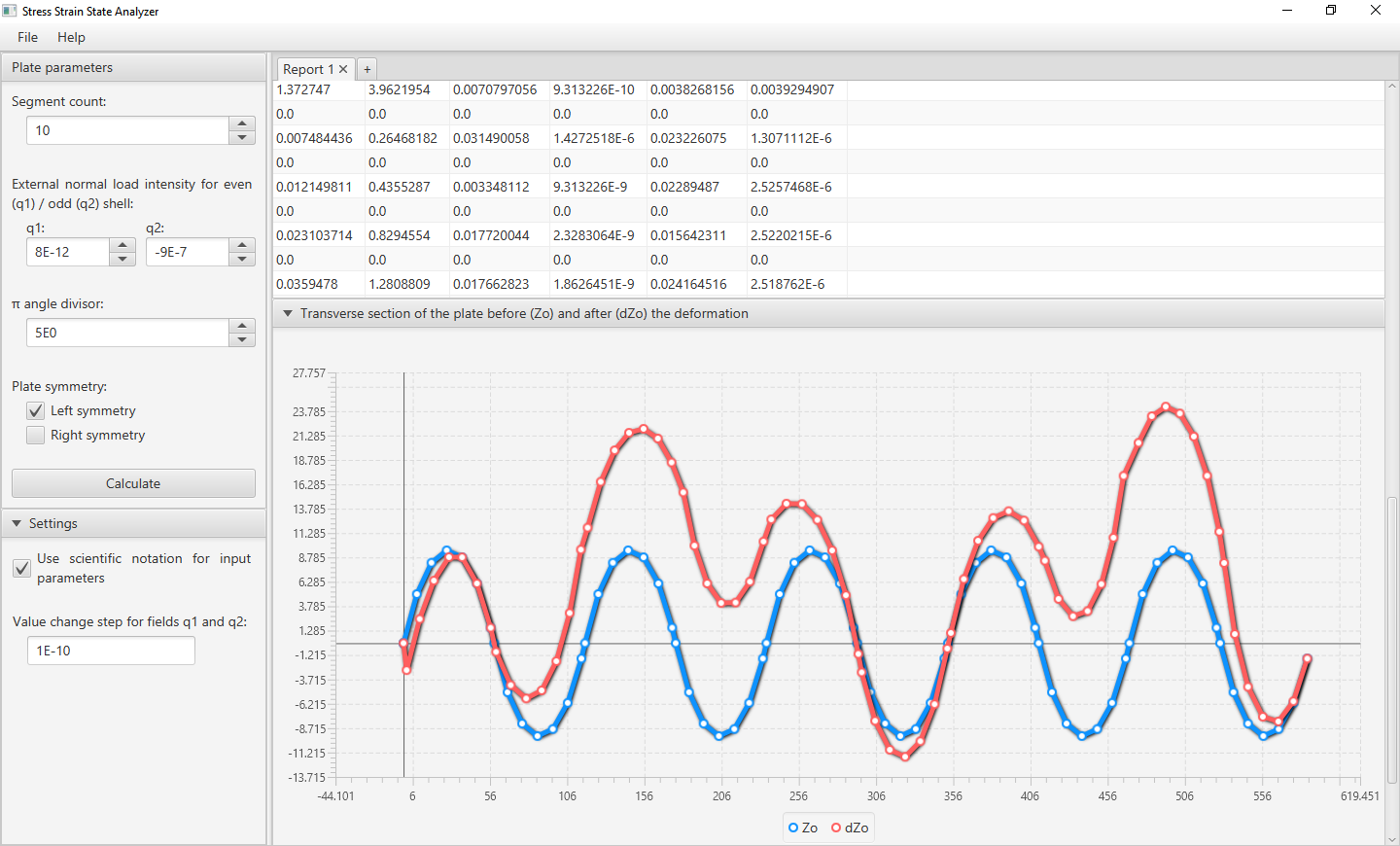Select table cell 0.02289487
The image size is (1400, 846).
(x=696, y=187)
